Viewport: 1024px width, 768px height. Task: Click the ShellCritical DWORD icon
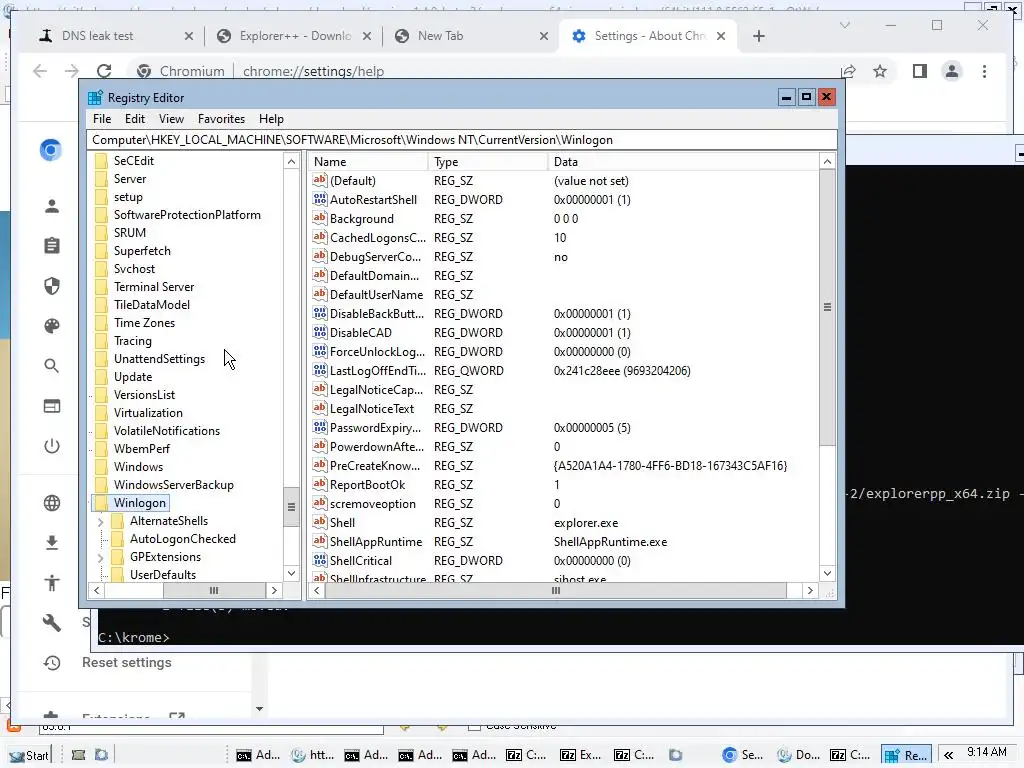coord(319,560)
